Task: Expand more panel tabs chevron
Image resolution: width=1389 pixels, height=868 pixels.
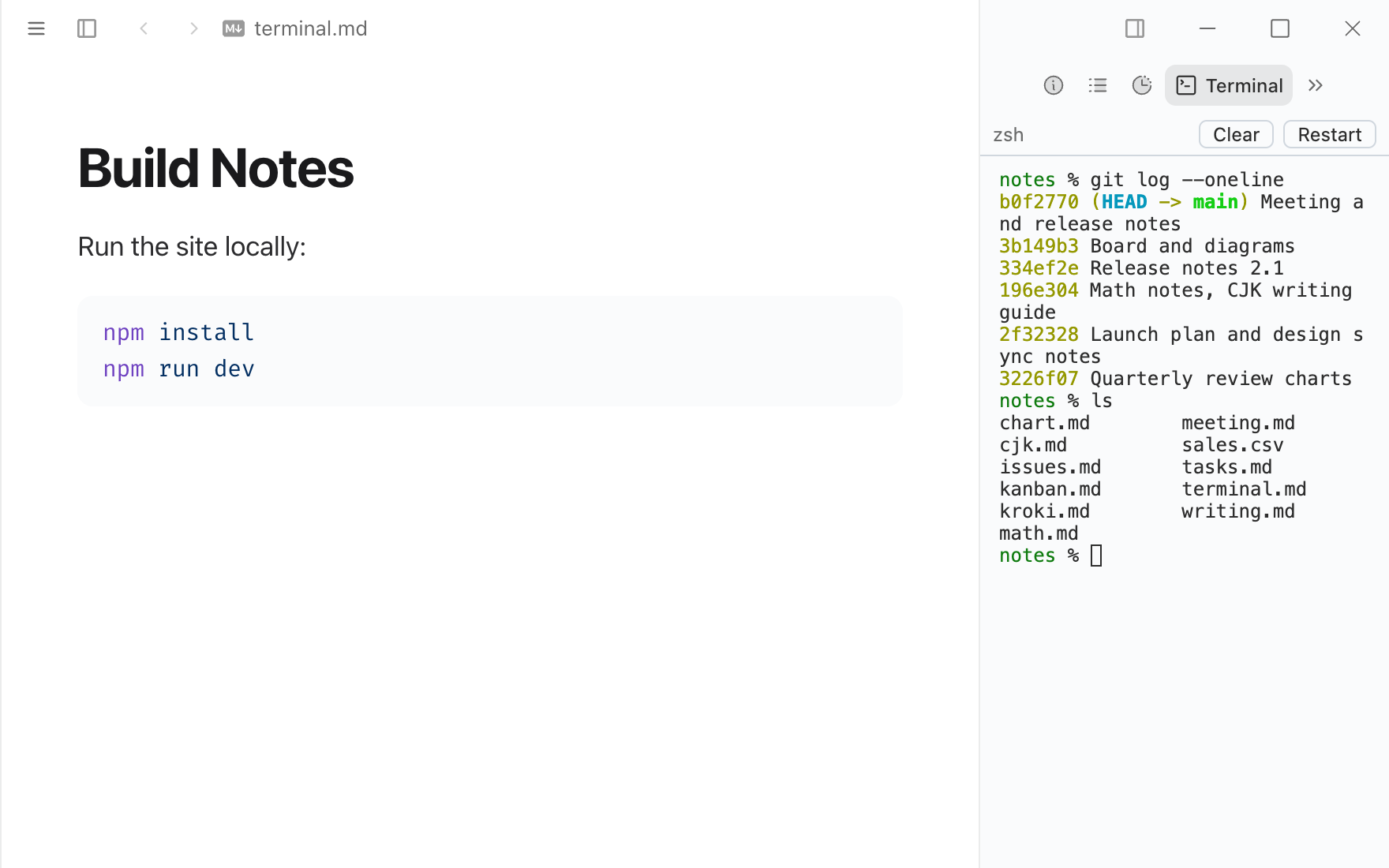Action: coord(1316,85)
